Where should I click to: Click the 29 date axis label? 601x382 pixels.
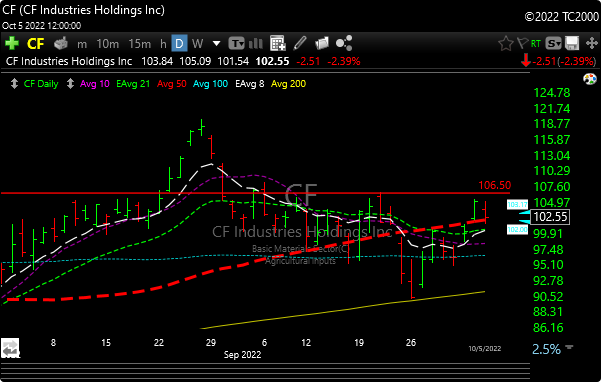[211, 343]
